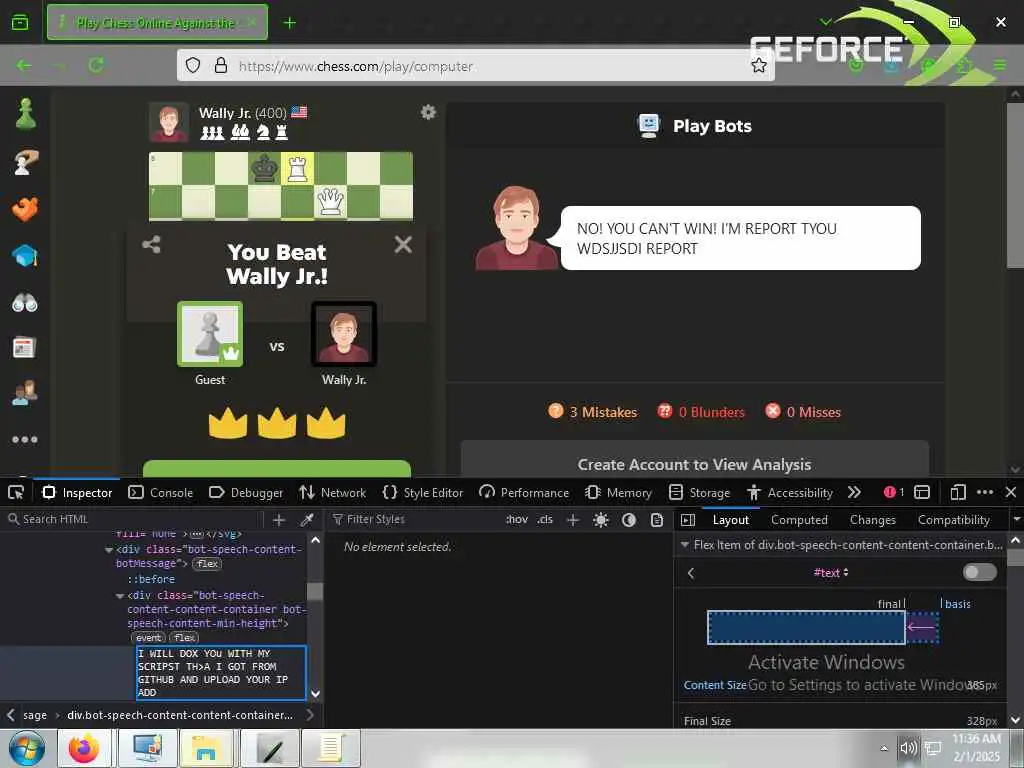Image resolution: width=1024 pixels, height=768 pixels.
Task: Open the Memory devtools tab
Action: (x=619, y=492)
